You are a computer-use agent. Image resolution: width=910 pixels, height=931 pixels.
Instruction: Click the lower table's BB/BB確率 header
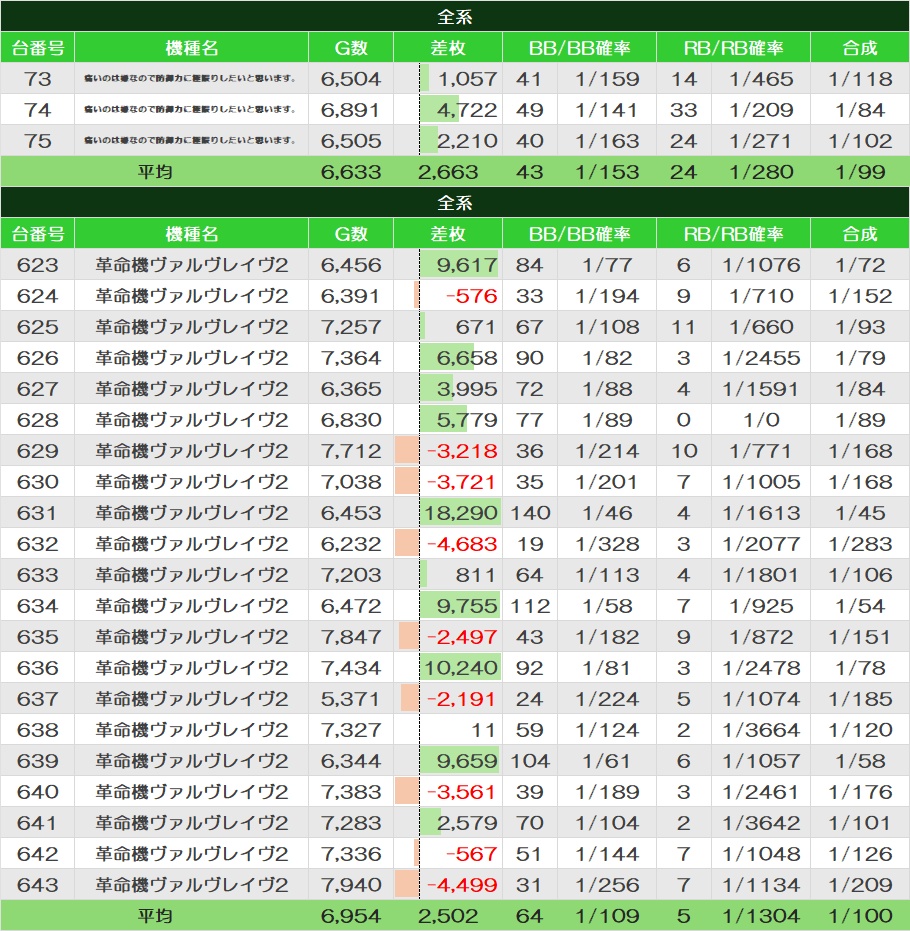pyautogui.click(x=579, y=233)
